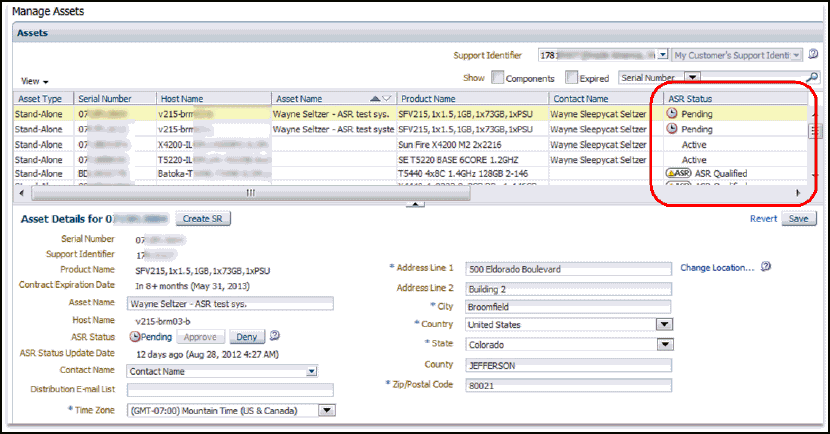The height and width of the screenshot is (434, 830).
Task: Click the left arrow of the table's horizontal scrollbar
Action: point(21,193)
